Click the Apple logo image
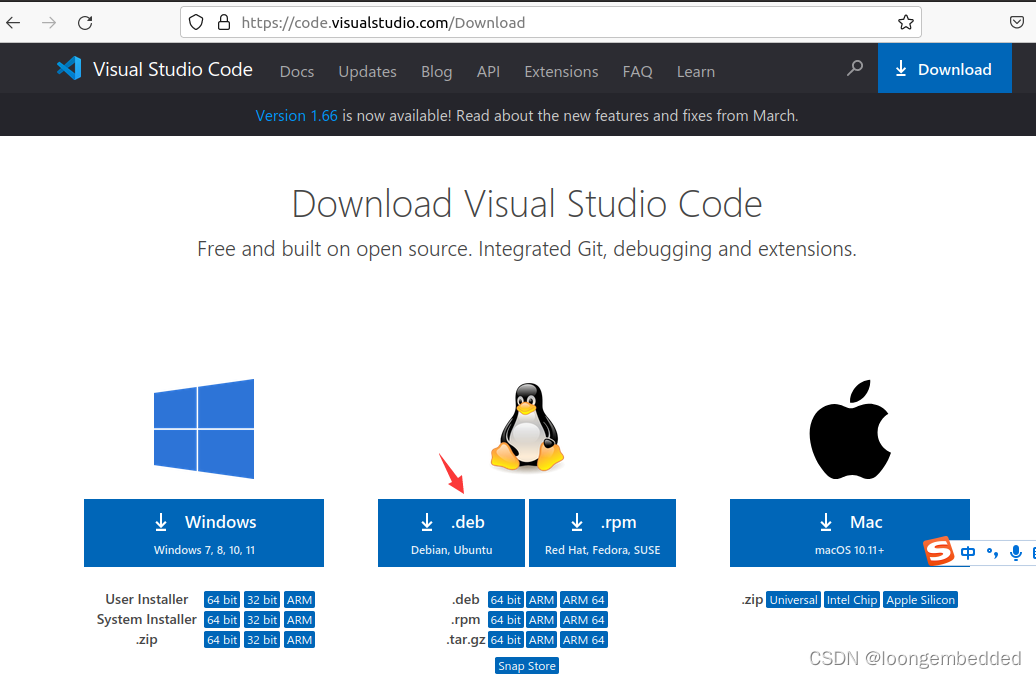The width and height of the screenshot is (1036, 678). [x=850, y=430]
